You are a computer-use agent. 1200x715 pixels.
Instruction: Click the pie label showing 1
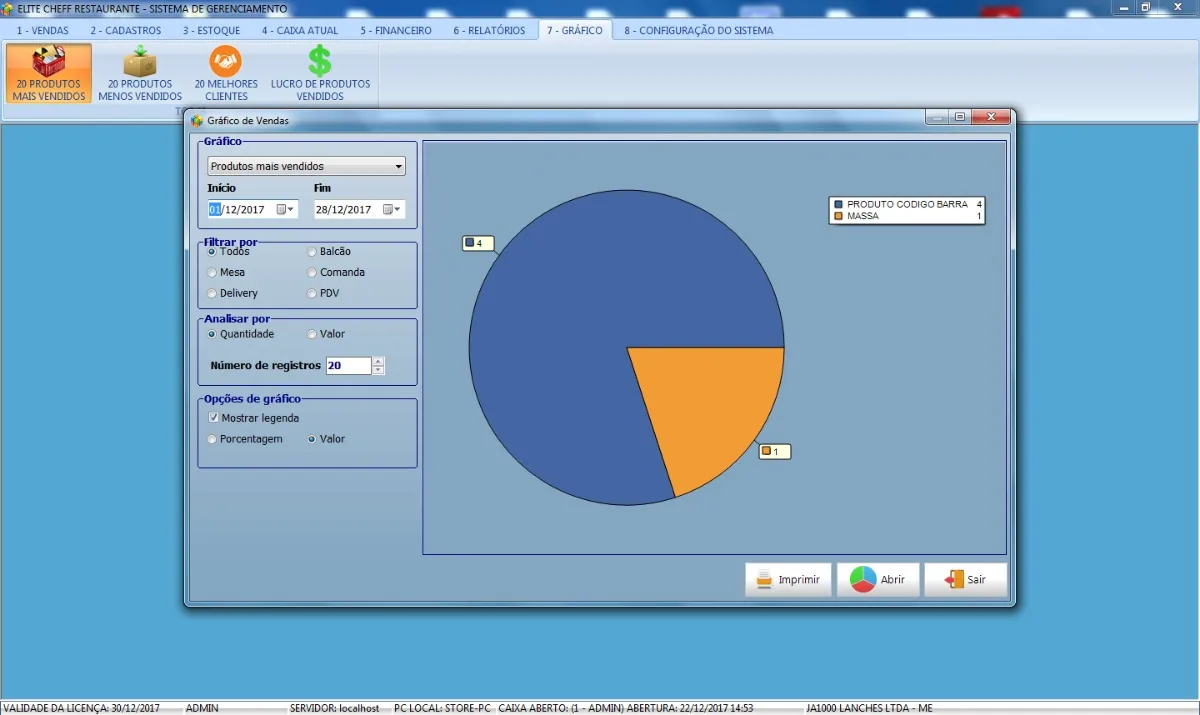point(775,452)
